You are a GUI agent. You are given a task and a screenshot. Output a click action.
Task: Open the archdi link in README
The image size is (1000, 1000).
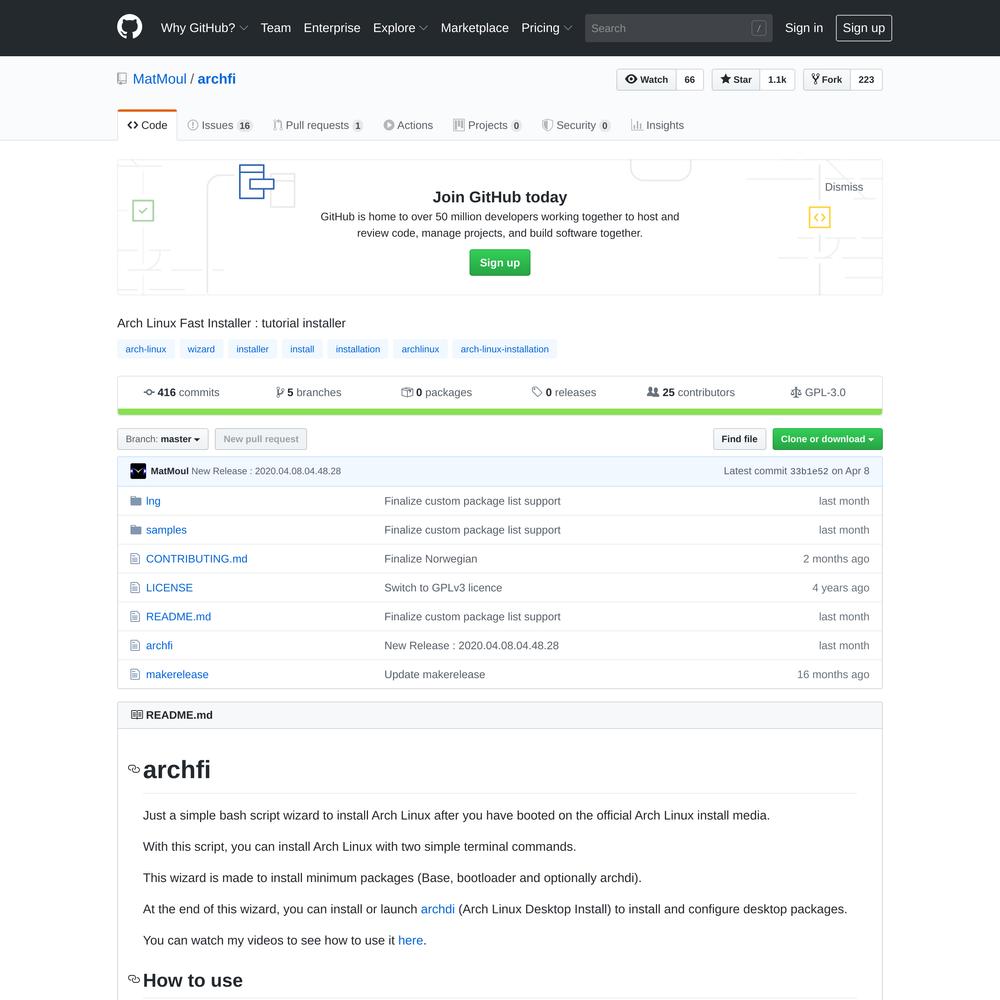point(438,909)
